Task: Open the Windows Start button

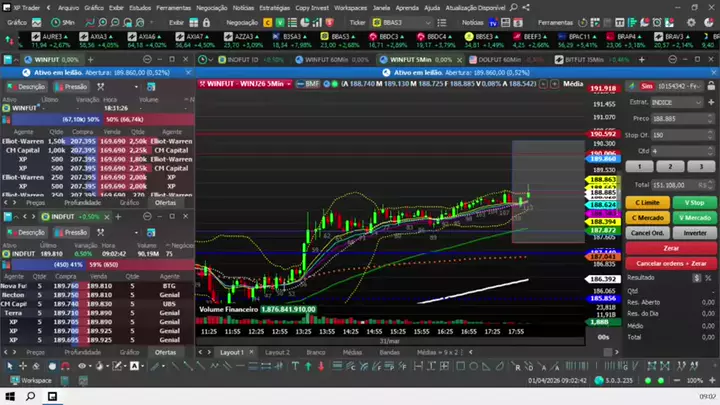Action: [10, 396]
